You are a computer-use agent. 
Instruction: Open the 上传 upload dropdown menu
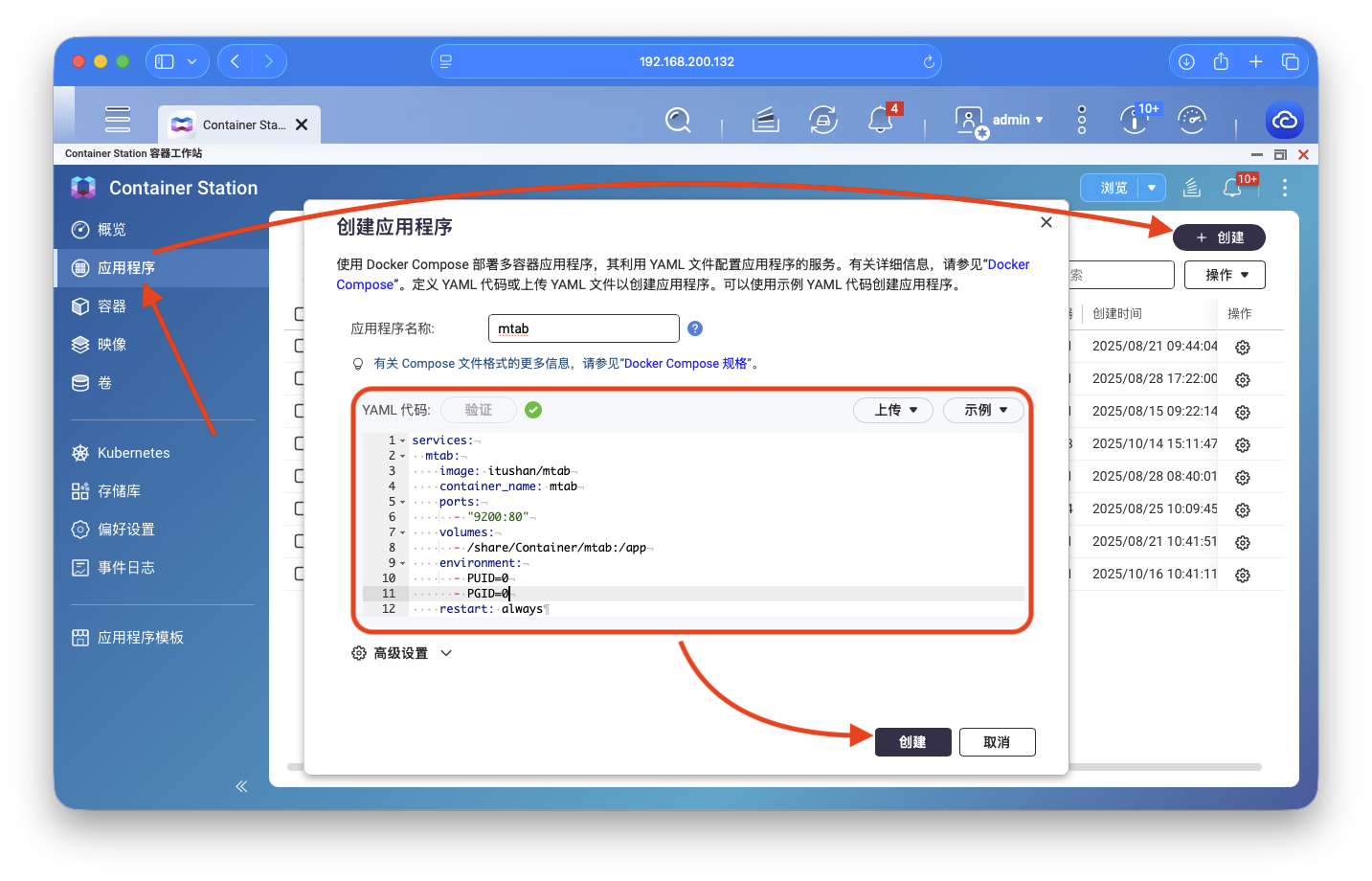click(892, 410)
